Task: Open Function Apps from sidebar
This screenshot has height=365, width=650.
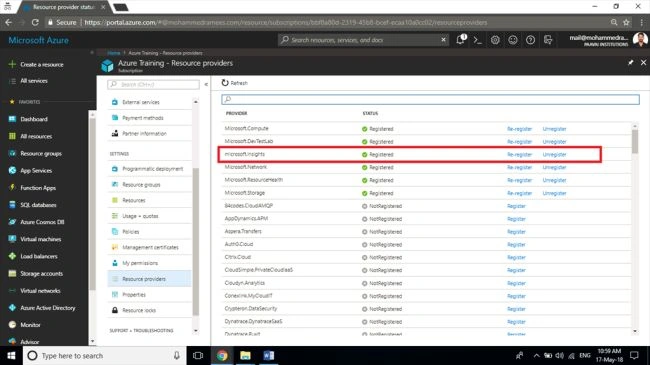Action: tap(38, 188)
